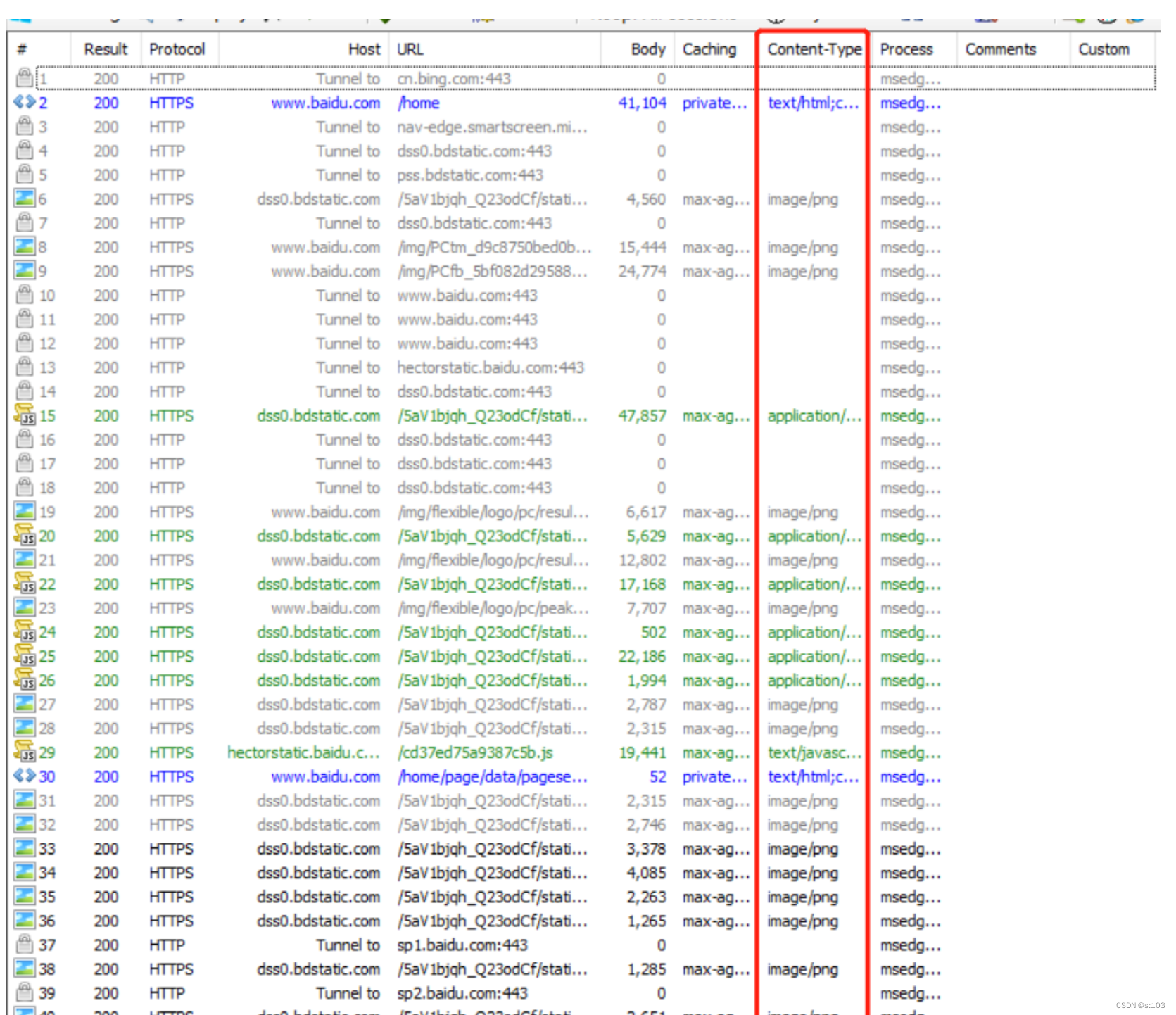Click the HTML document icon of session 2
Screen dimensions: 1176x1015
[x=25, y=102]
